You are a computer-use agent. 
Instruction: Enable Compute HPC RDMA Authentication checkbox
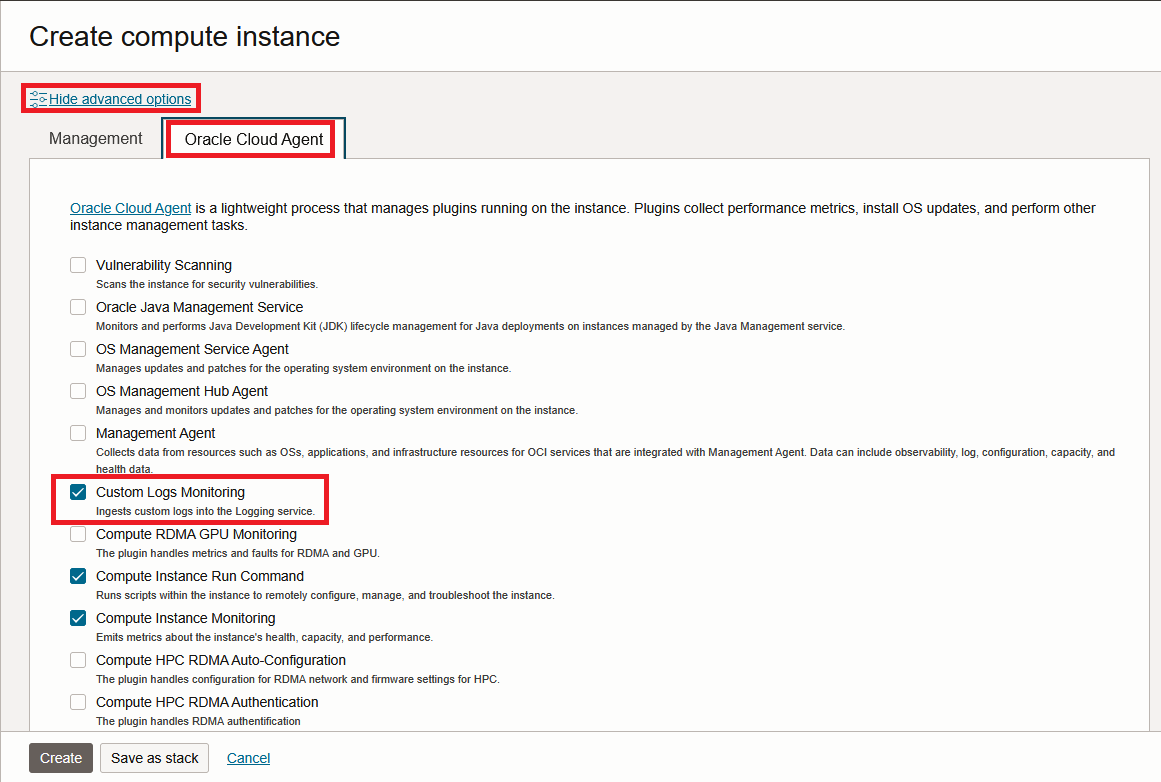tap(78, 702)
